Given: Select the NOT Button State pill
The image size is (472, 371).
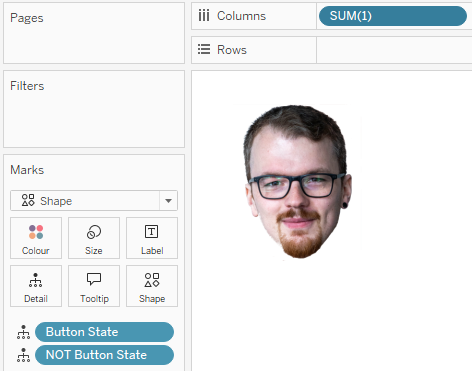Looking at the screenshot, I should [104, 355].
